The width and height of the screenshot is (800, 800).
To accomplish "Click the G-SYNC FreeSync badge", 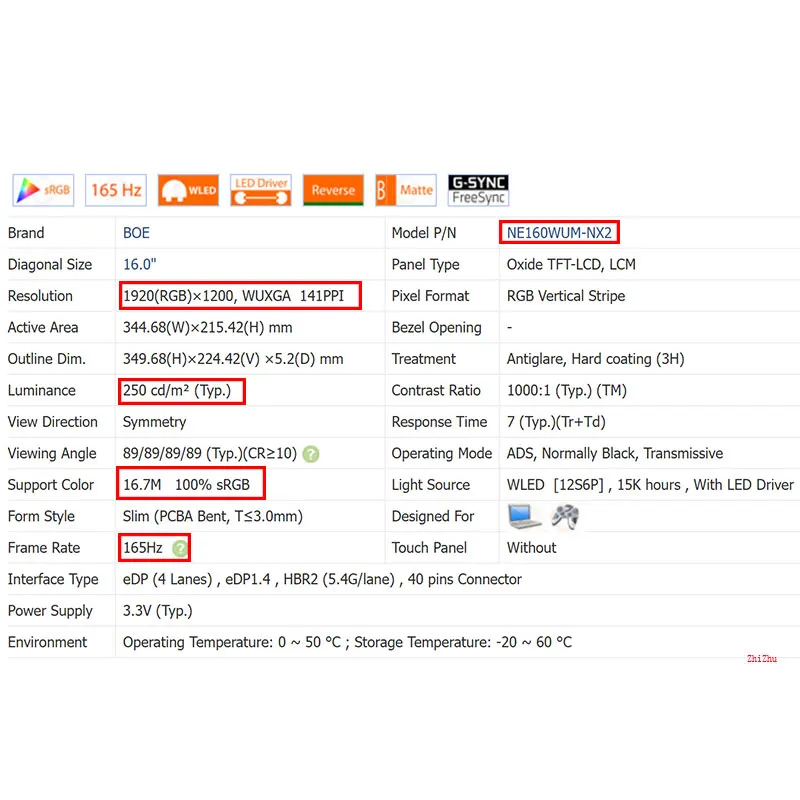I will pyautogui.click(x=478, y=190).
